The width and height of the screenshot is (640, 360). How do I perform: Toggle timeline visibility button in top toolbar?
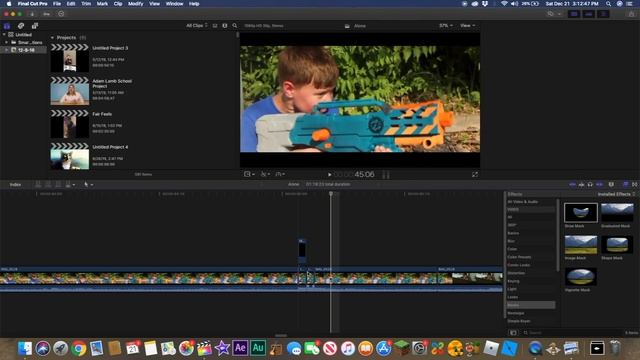(x=589, y=14)
